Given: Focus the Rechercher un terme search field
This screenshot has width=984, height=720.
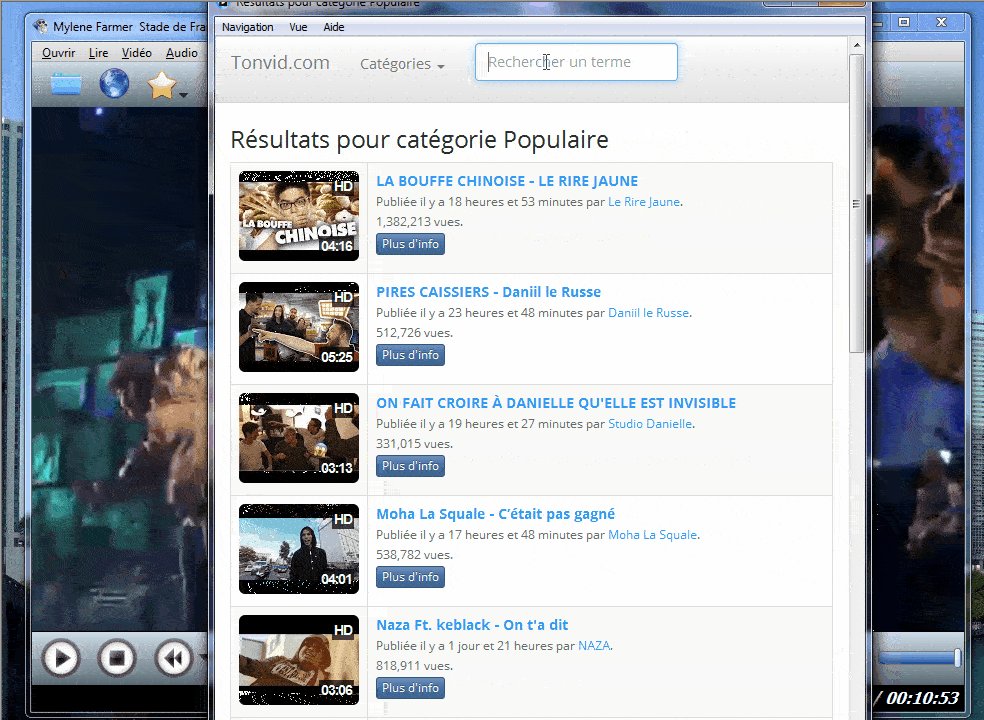Looking at the screenshot, I should pyautogui.click(x=576, y=62).
